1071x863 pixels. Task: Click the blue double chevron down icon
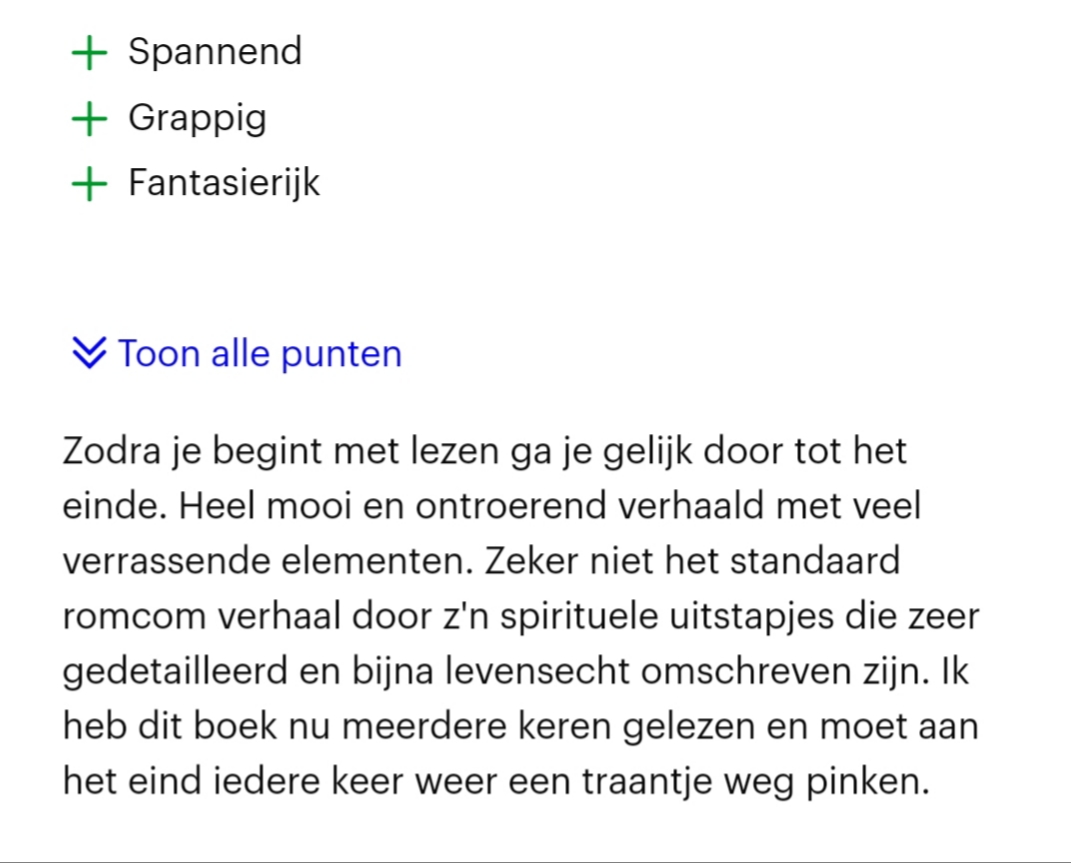point(89,353)
